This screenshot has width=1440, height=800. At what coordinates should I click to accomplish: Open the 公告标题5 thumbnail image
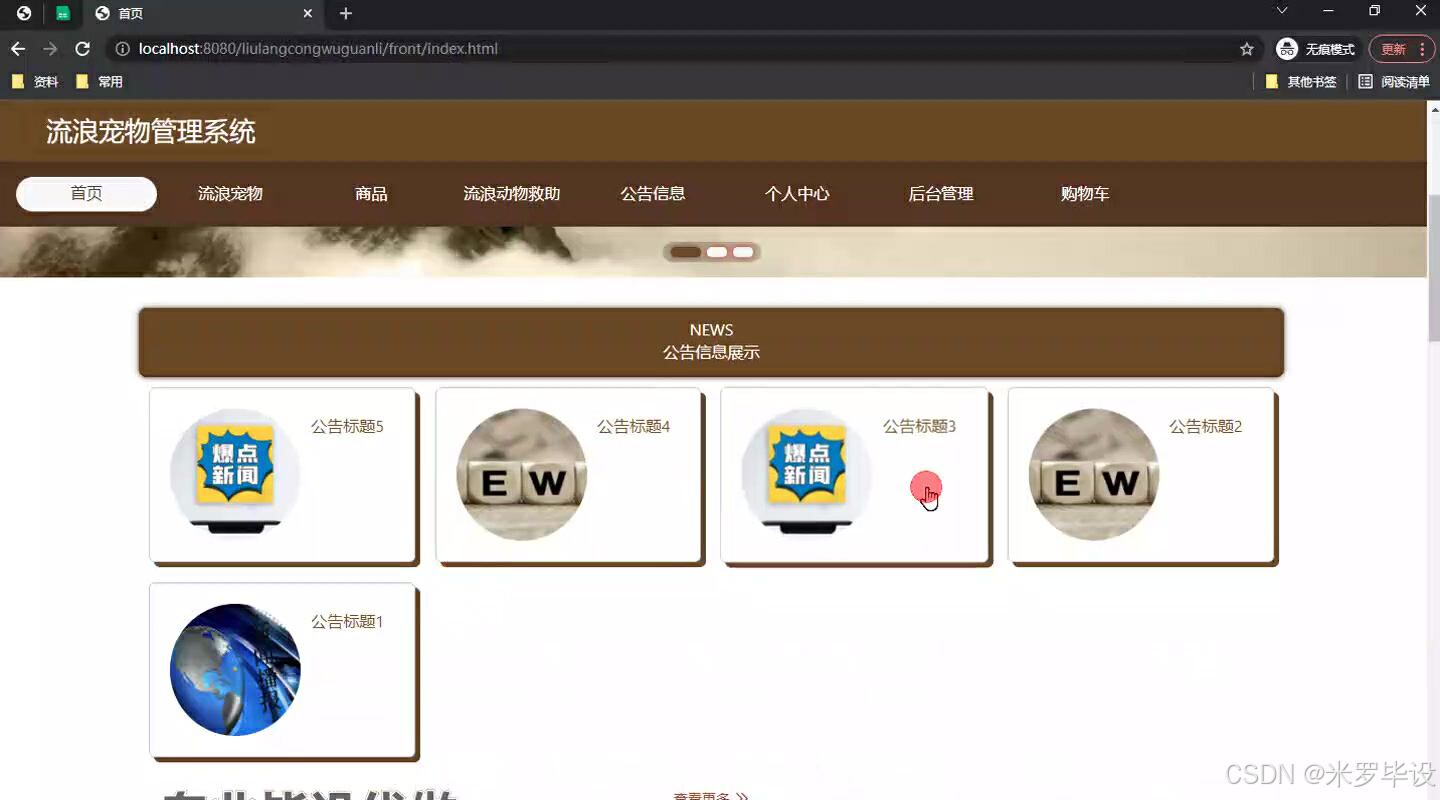coord(235,474)
